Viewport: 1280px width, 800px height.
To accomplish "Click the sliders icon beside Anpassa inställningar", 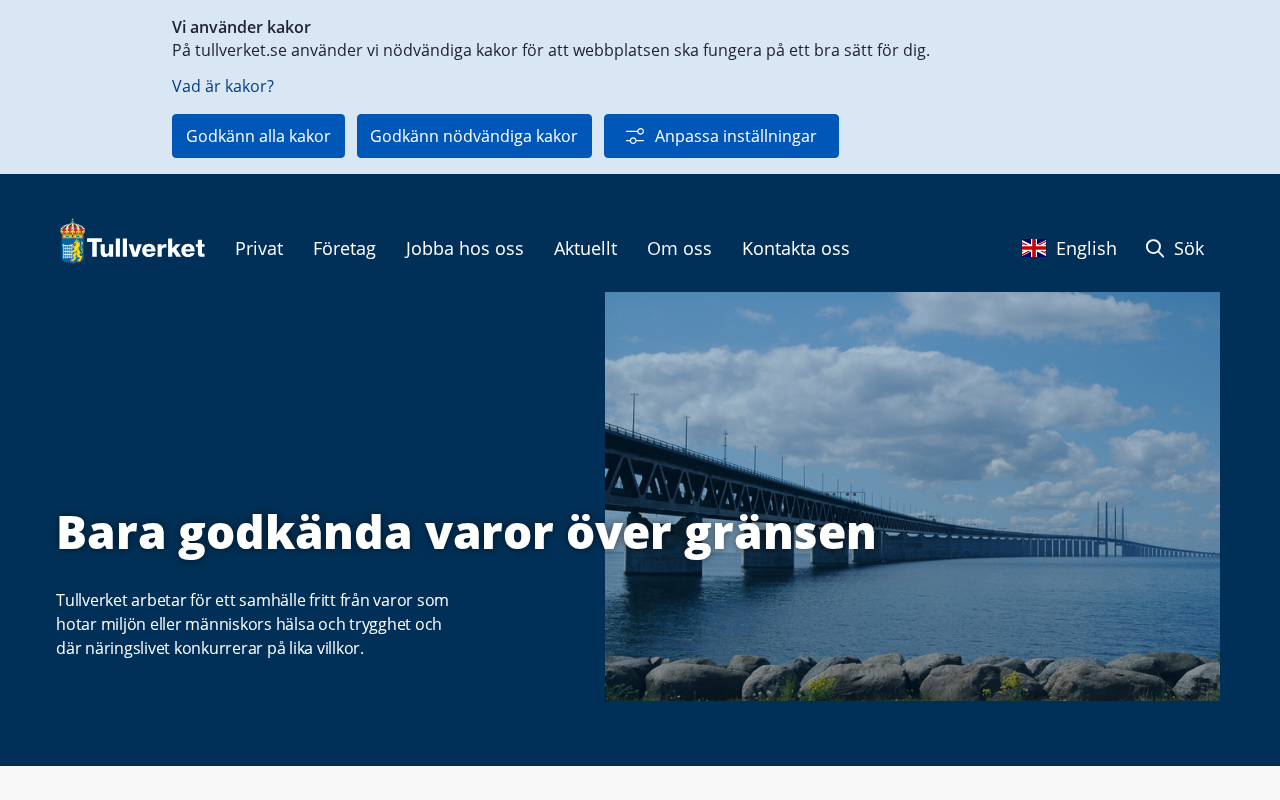I will click(635, 136).
